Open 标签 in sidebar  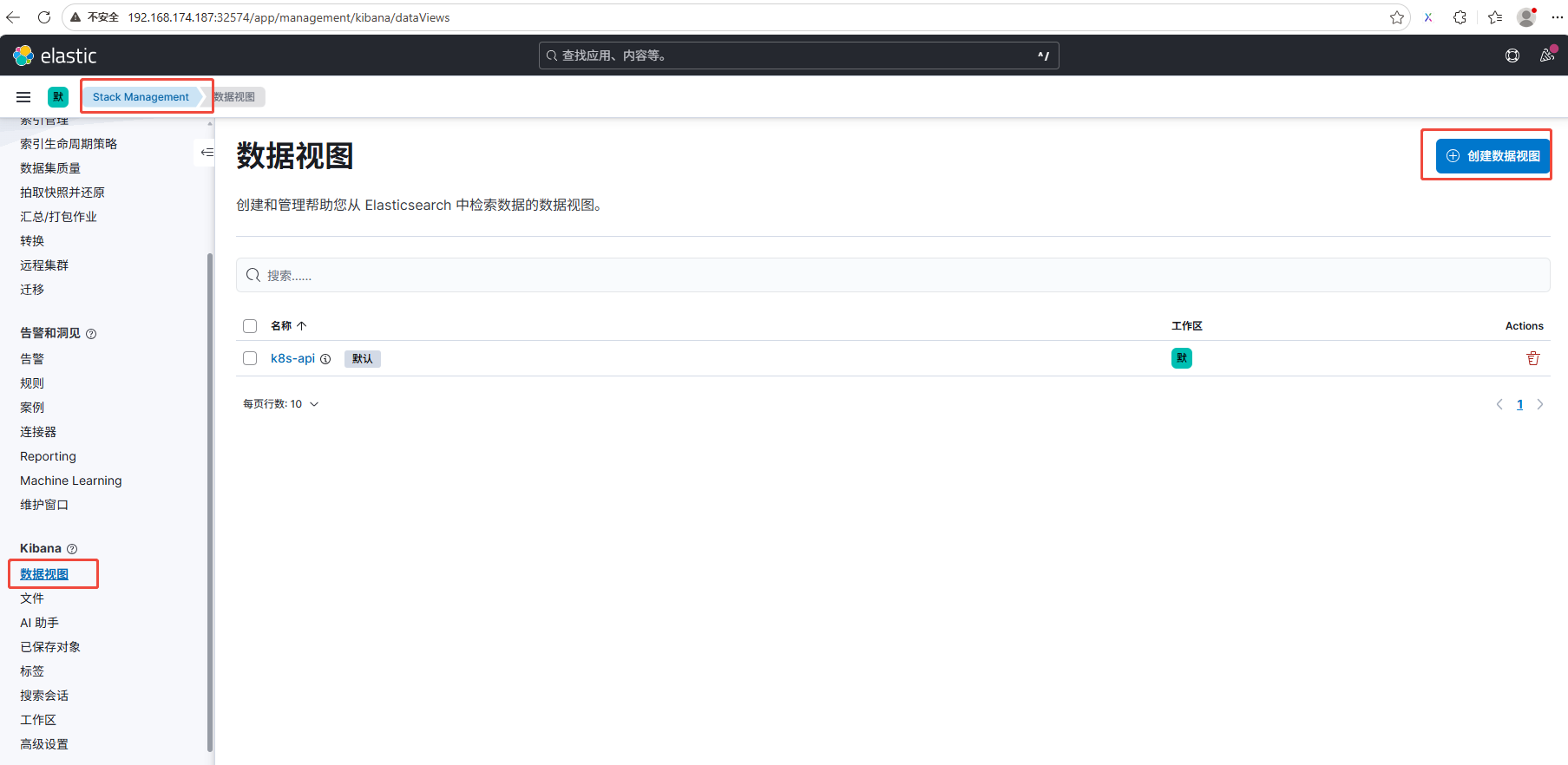tap(32, 671)
